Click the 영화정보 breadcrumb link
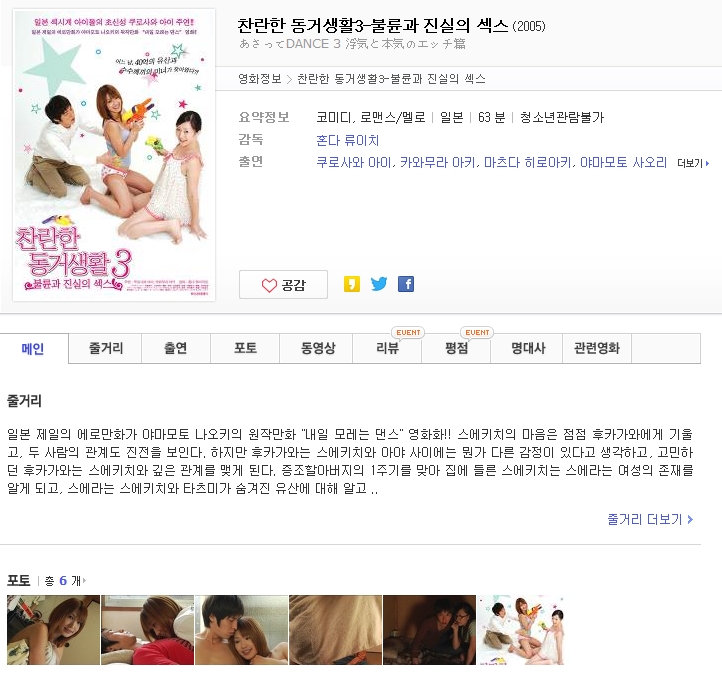 click(x=260, y=79)
